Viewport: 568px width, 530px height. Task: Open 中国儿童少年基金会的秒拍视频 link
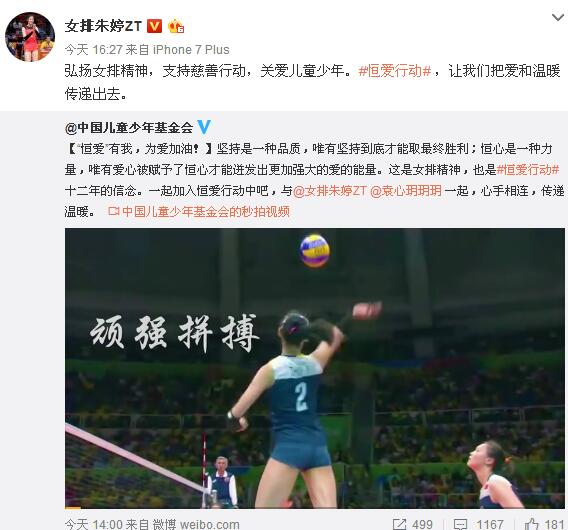click(206, 212)
